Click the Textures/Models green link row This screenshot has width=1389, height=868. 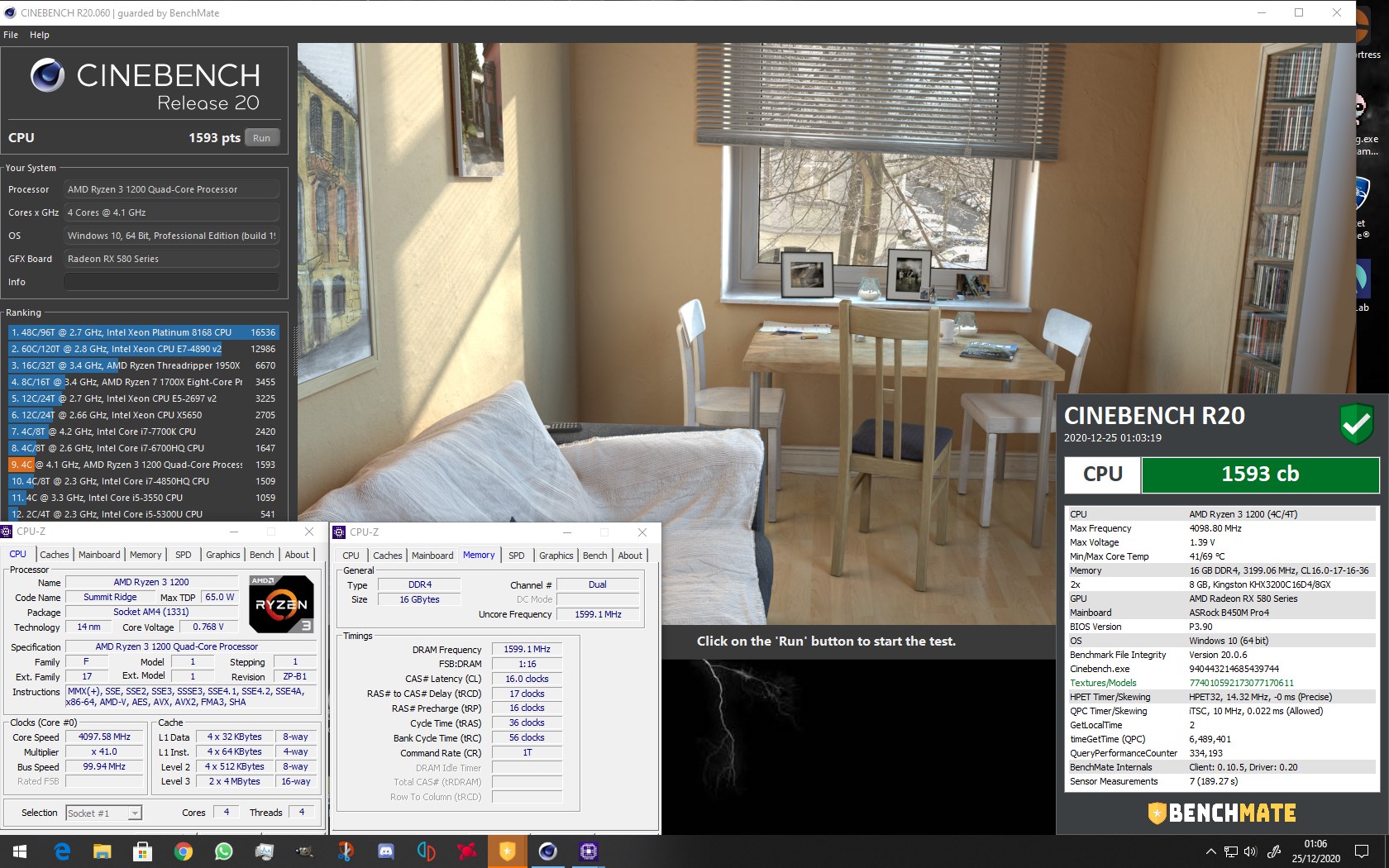pyautogui.click(x=1221, y=683)
